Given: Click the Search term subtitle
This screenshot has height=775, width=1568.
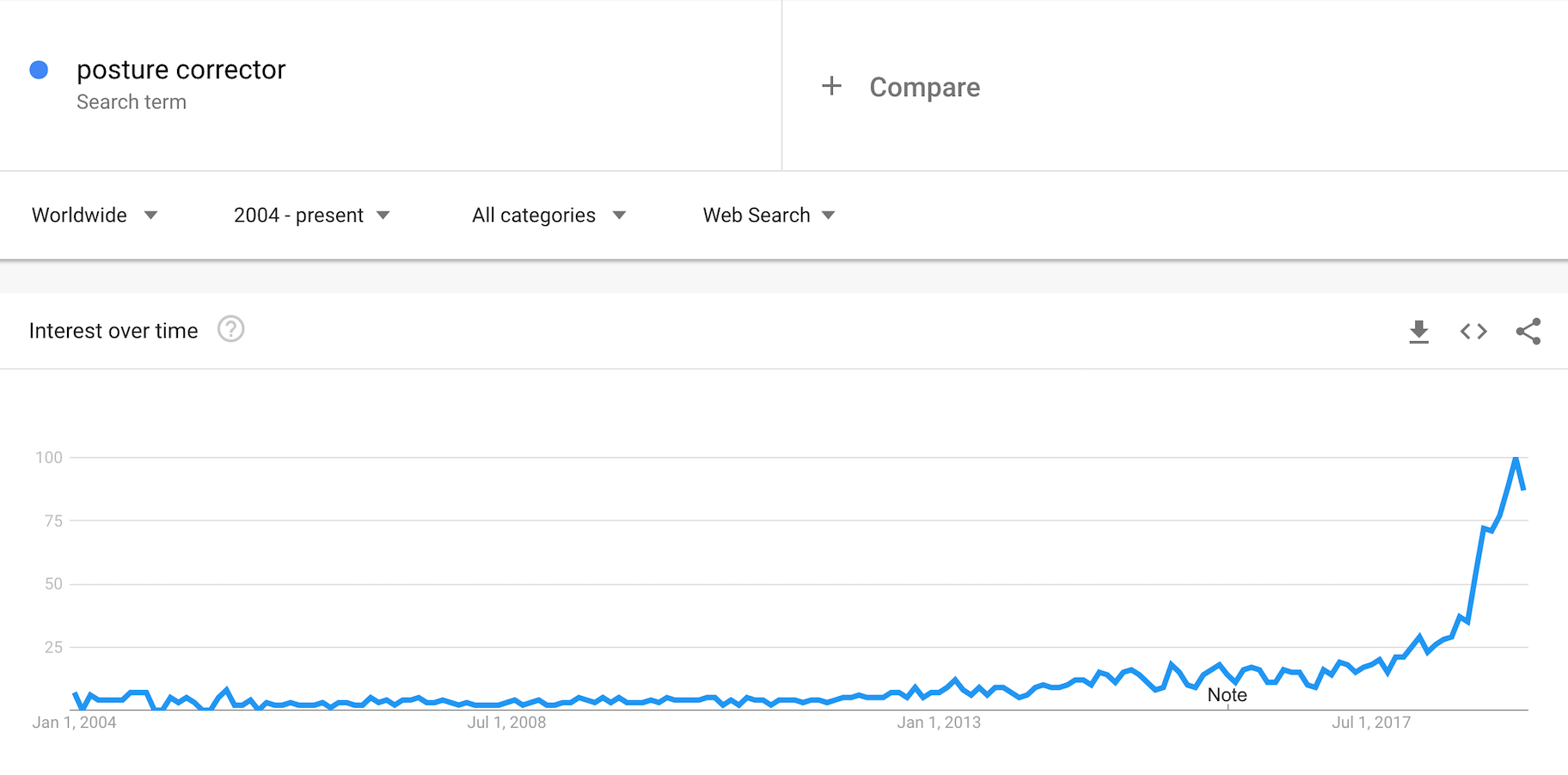Looking at the screenshot, I should (132, 102).
